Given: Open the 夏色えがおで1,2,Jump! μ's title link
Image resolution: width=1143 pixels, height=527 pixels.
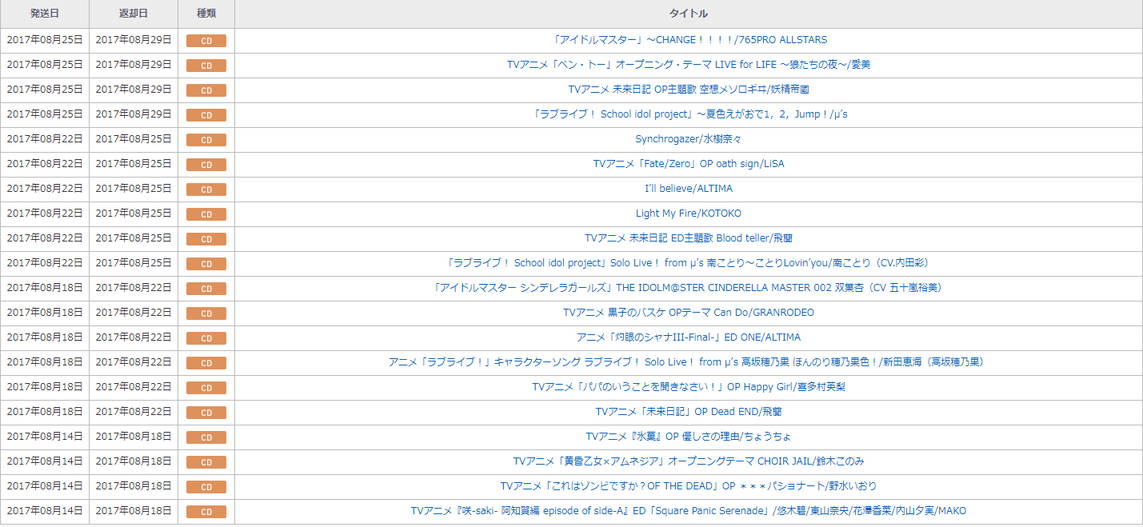Looking at the screenshot, I should (688, 114).
